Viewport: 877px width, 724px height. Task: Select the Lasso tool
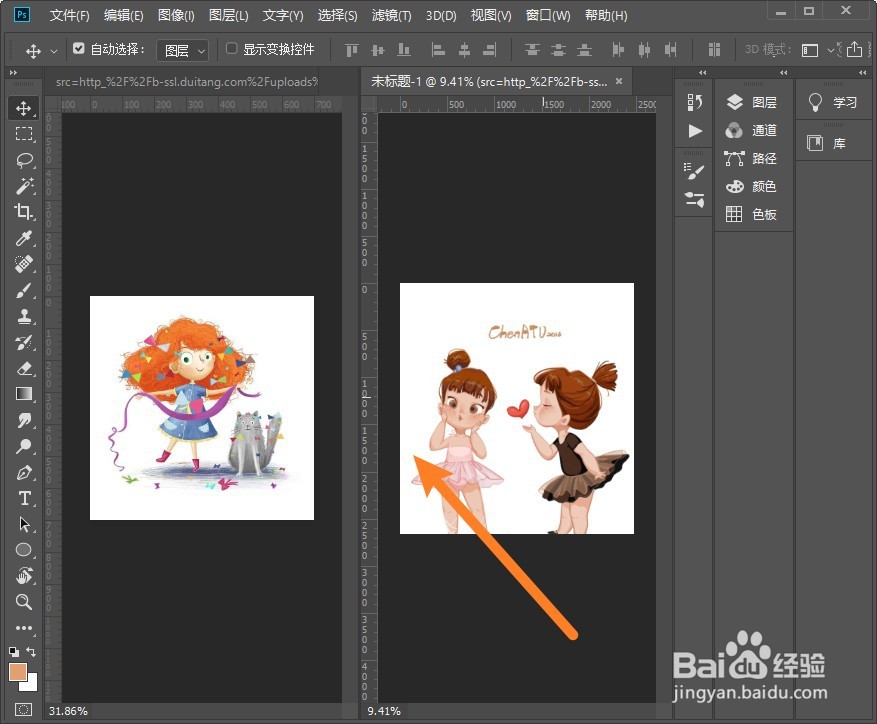click(x=23, y=160)
